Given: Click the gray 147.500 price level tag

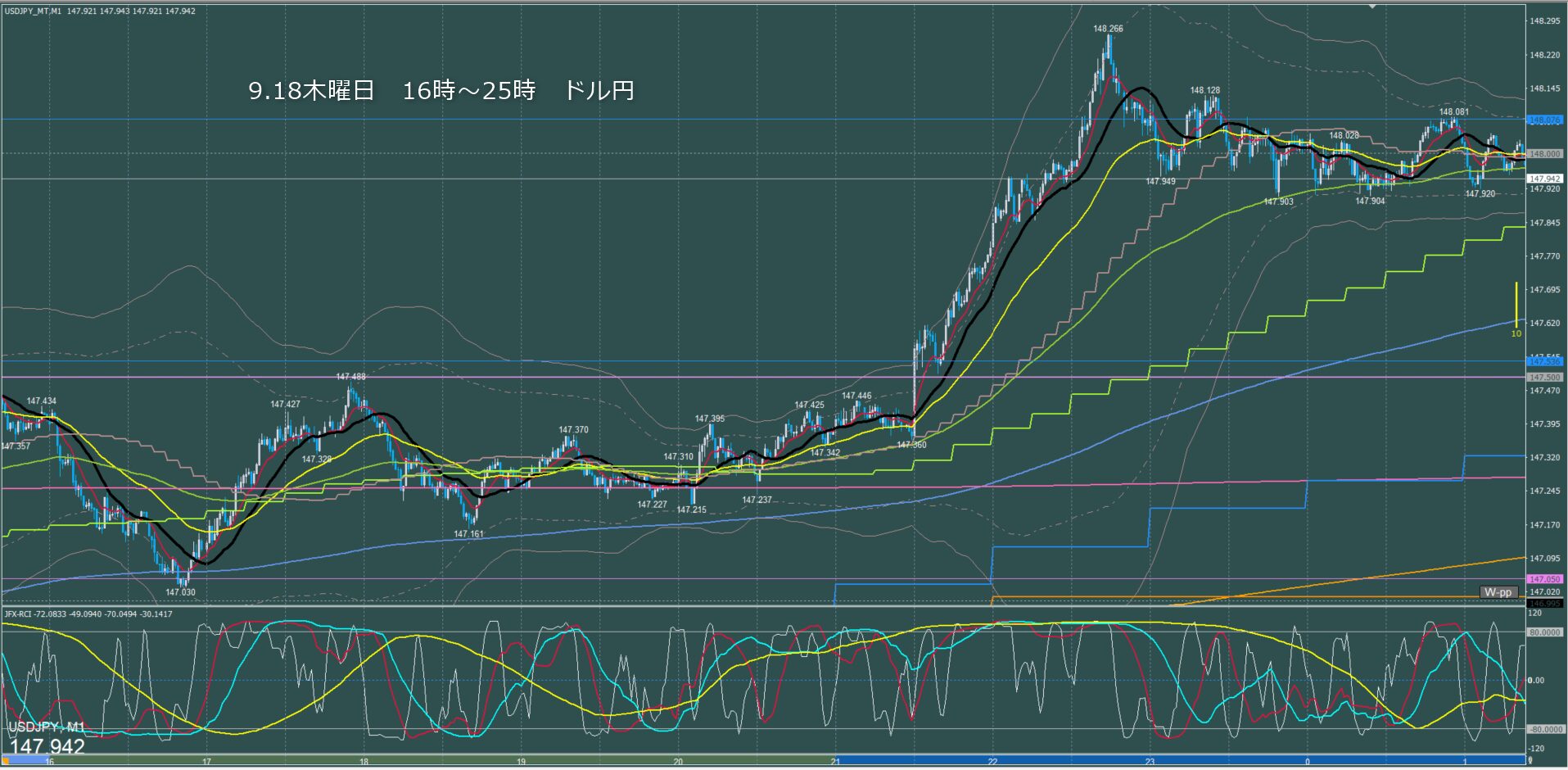Looking at the screenshot, I should 1544,378.
